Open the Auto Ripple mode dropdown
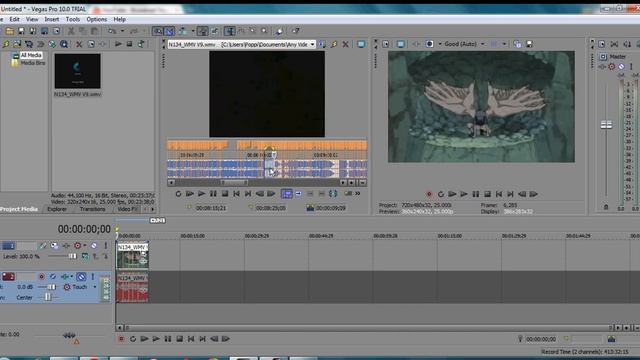The image size is (640, 360). click(x=193, y=31)
